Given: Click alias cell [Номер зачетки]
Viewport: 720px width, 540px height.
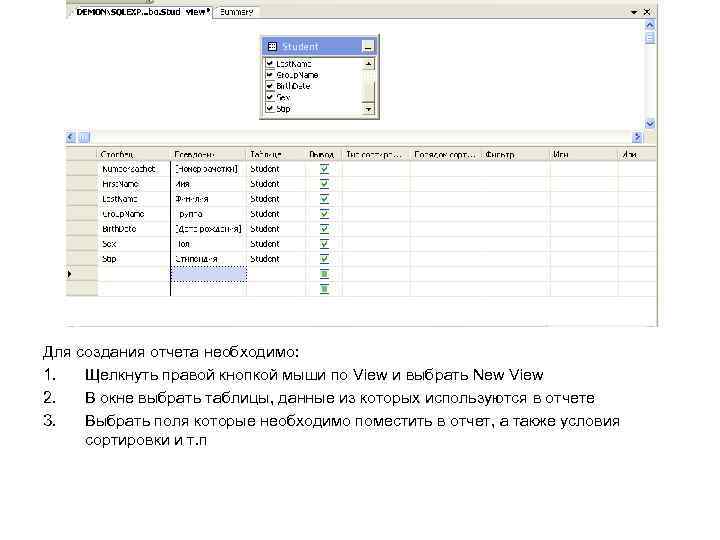Looking at the screenshot, I should click(x=208, y=169).
